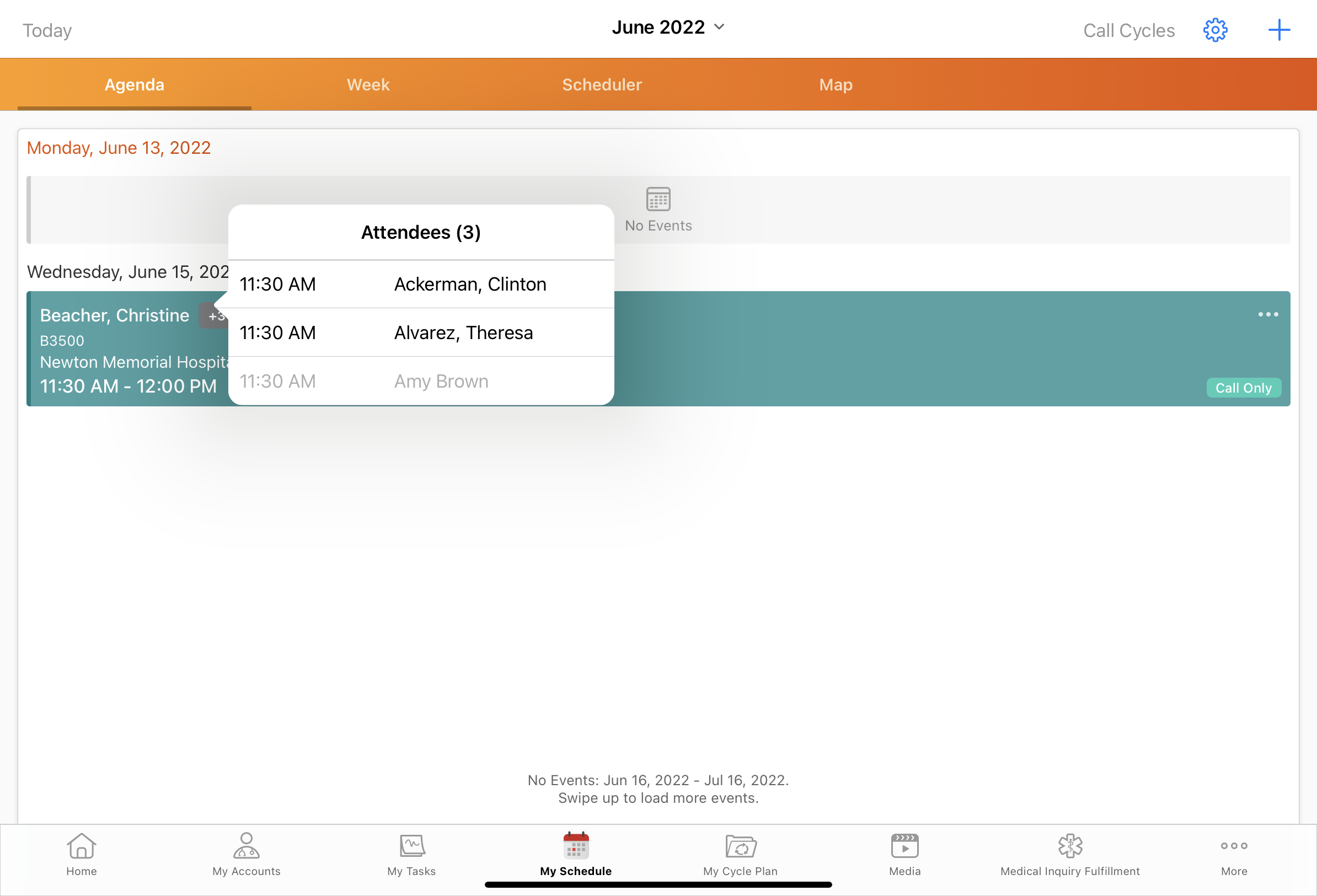Jump to Today
1317x896 pixels.
coord(47,30)
